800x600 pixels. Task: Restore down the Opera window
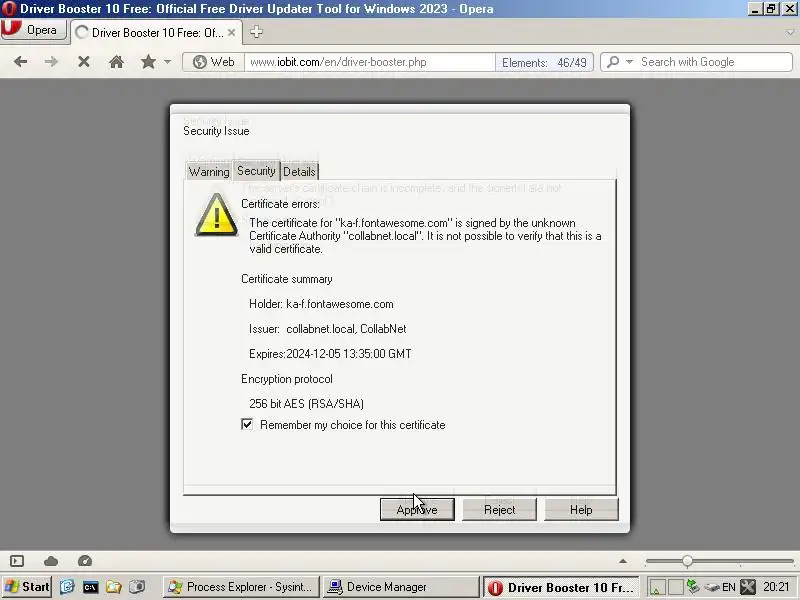tap(771, 9)
